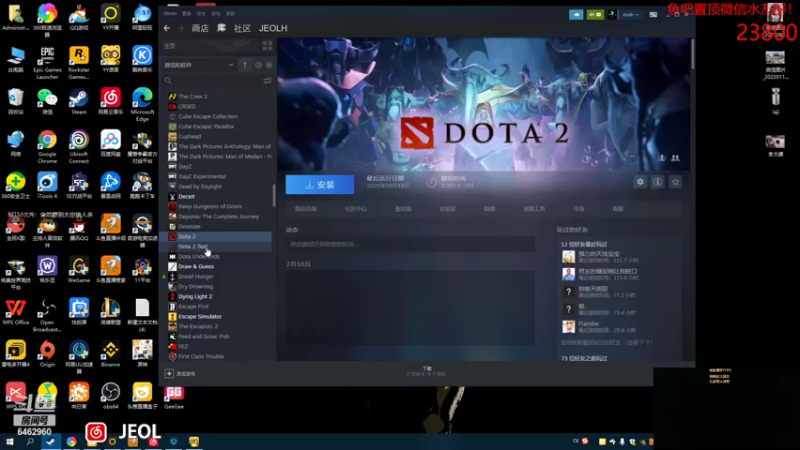This screenshot has width=800, height=450.
Task: Toggle ready-to-play filter icon
Action: tap(269, 65)
